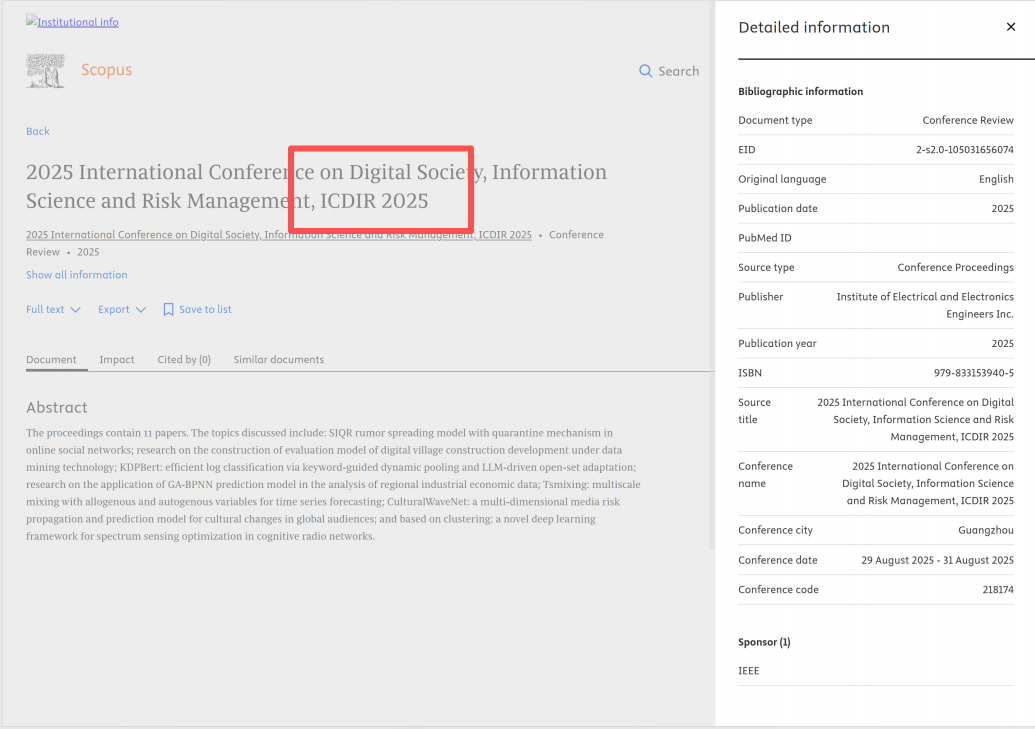Click the Elsevier tree logo
The height and width of the screenshot is (729, 1035).
[x=45, y=70]
